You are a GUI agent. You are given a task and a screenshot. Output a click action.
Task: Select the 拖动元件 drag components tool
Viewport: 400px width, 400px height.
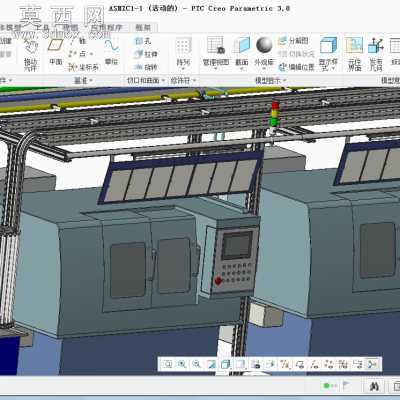(x=31, y=54)
